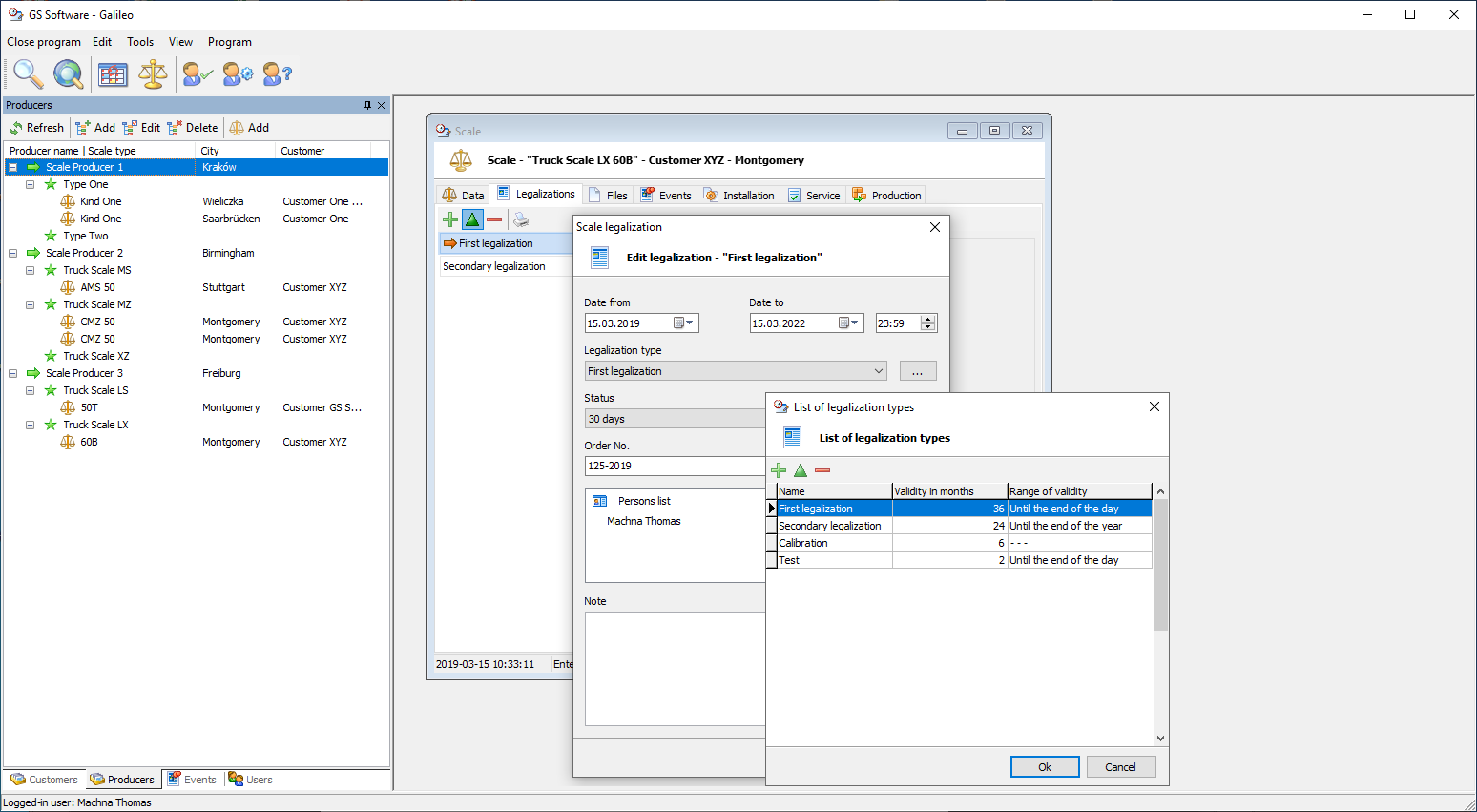The width and height of the screenshot is (1477, 812).
Task: Remove the legalization type with the red minus icon
Action: click(x=822, y=470)
